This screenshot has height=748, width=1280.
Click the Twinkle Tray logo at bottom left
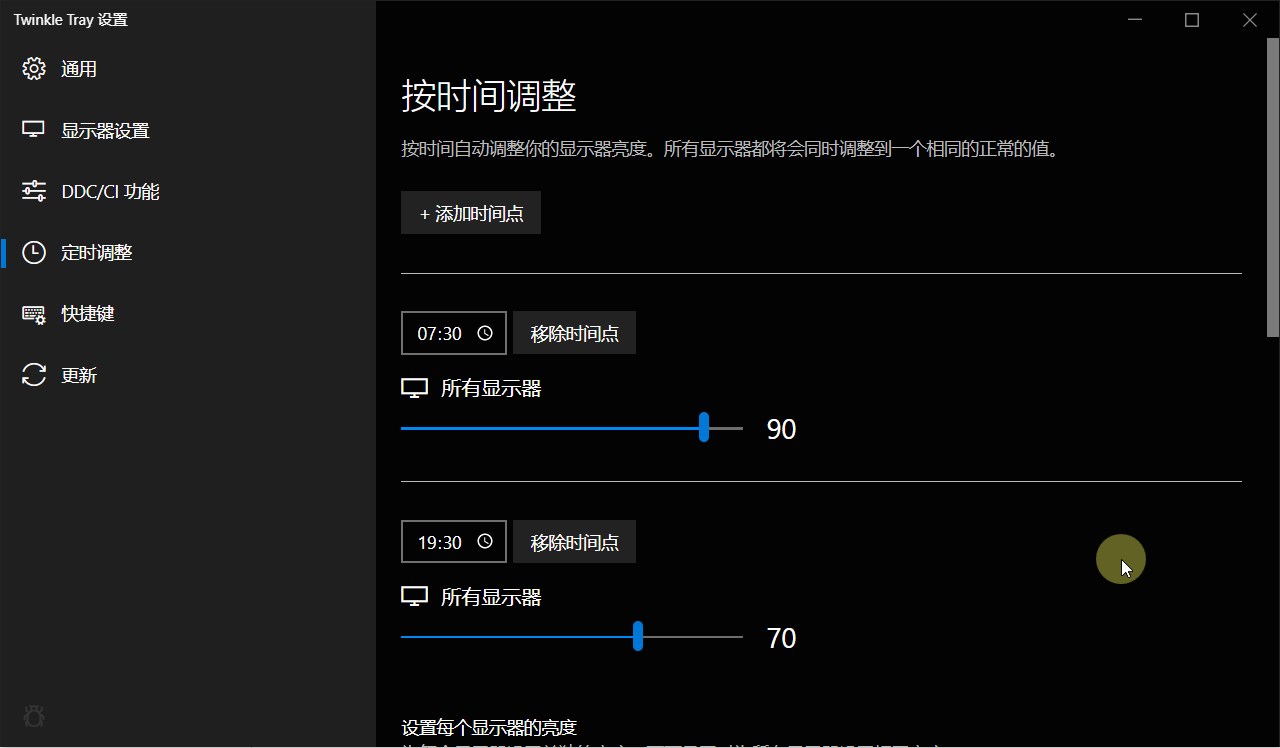(x=33, y=716)
